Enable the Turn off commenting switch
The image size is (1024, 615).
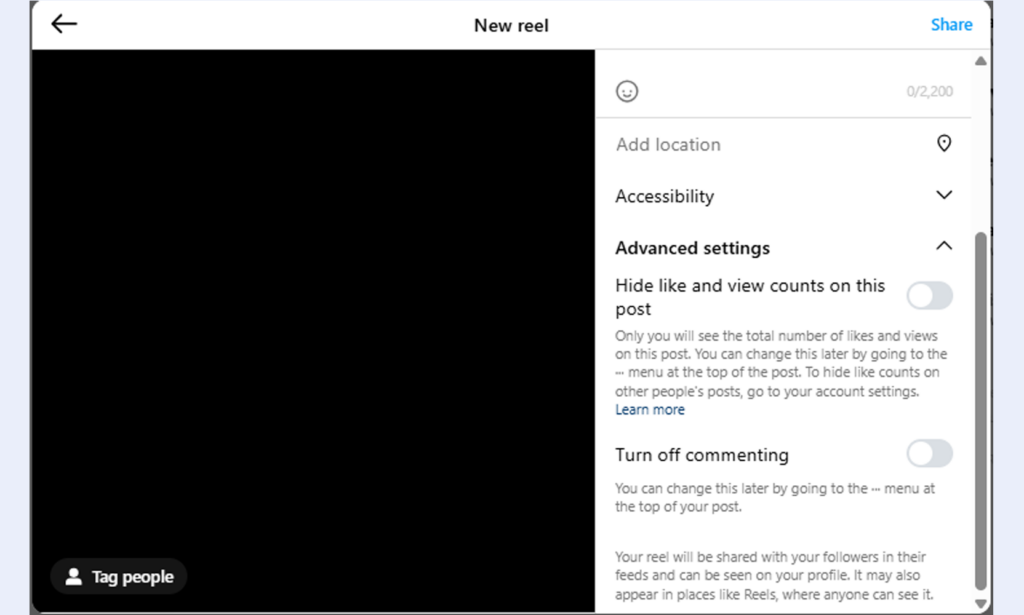coord(929,454)
